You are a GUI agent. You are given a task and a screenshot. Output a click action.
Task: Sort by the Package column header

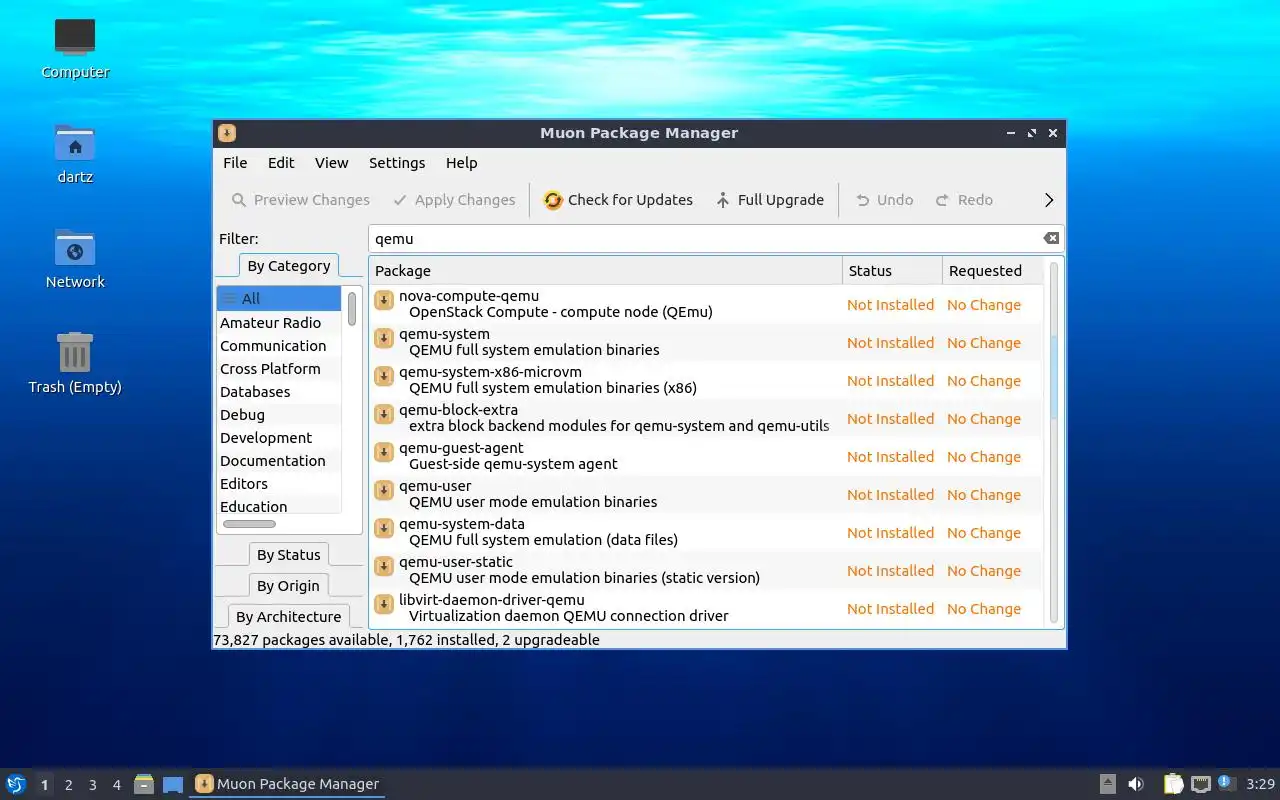click(606, 271)
